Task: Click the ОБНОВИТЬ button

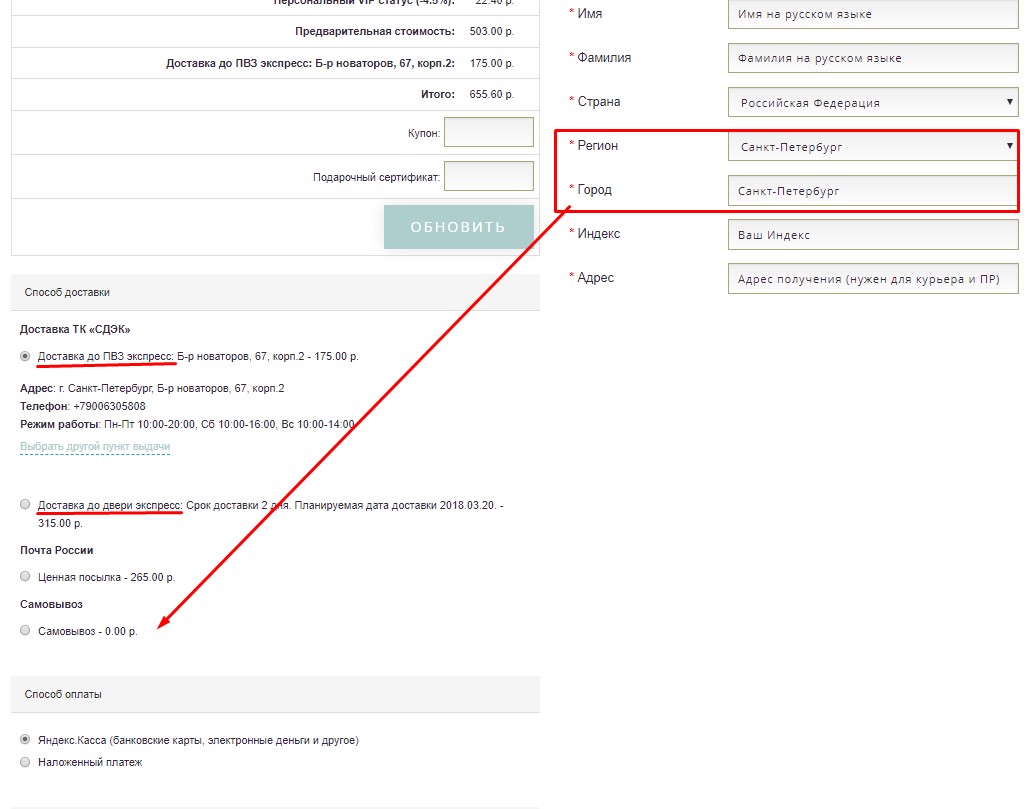Action: pos(459,227)
